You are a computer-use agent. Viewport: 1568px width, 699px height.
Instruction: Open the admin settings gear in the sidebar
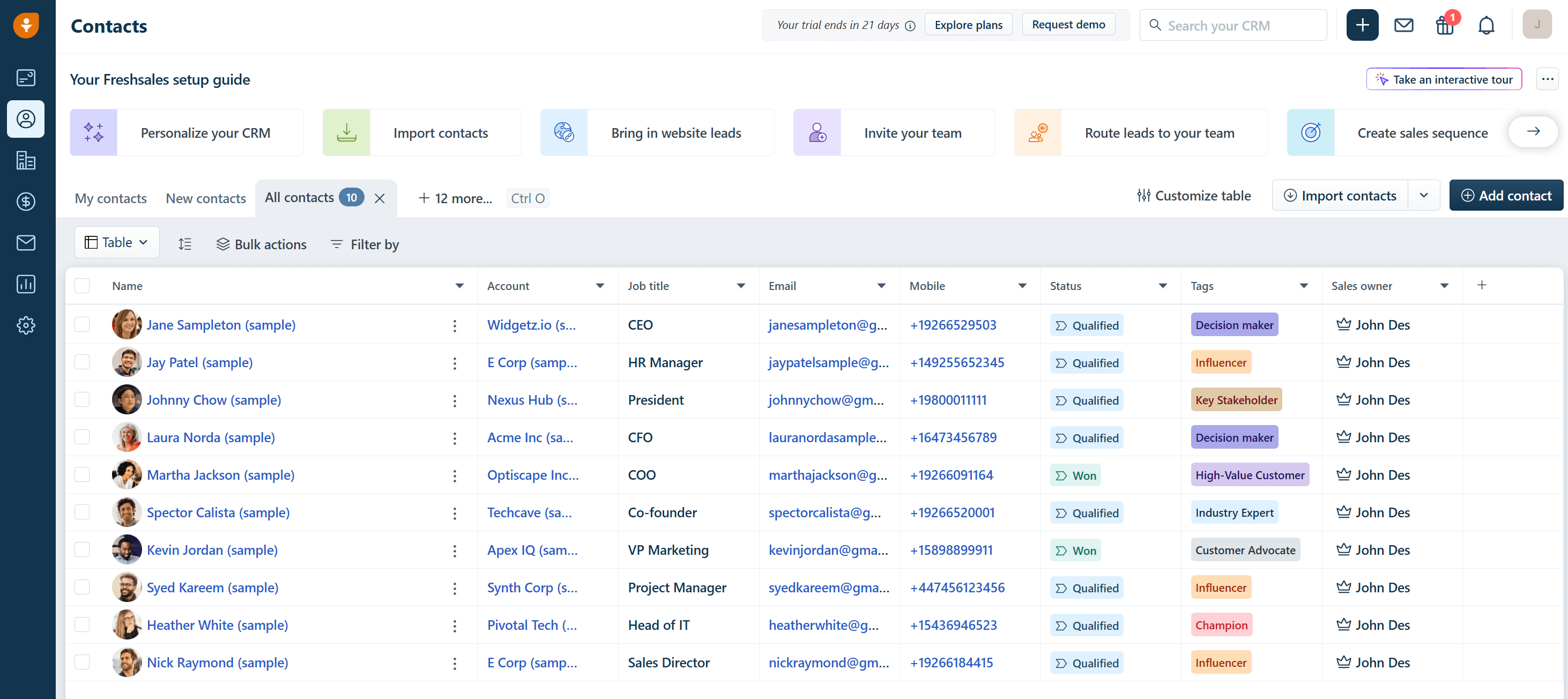(26, 325)
